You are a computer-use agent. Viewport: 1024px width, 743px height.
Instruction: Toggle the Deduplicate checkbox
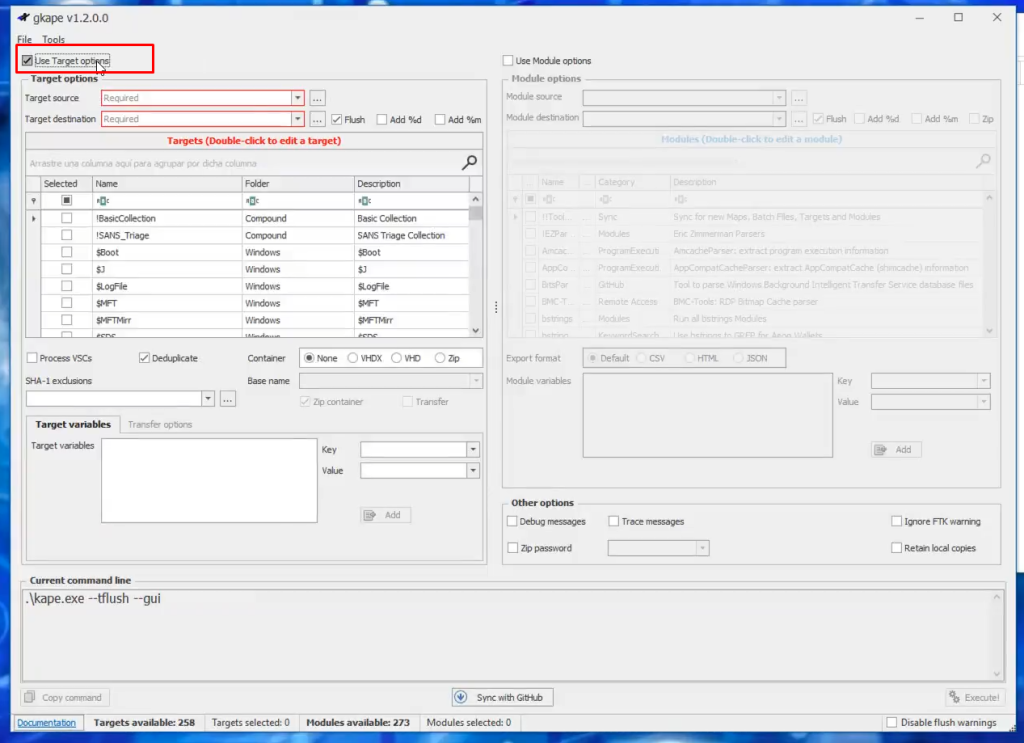click(x=144, y=358)
